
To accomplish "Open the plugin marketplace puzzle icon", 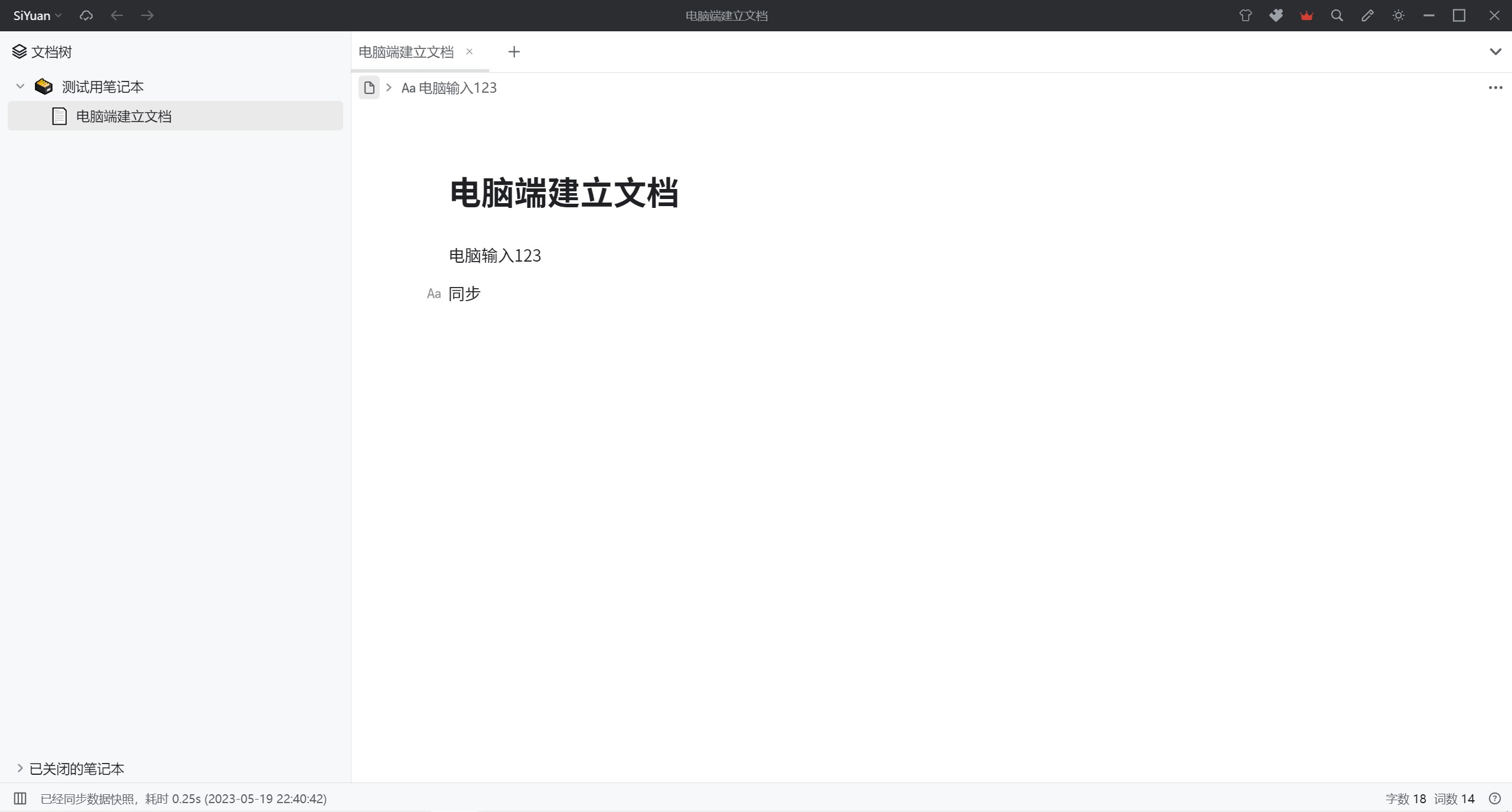I will 1276,16.
